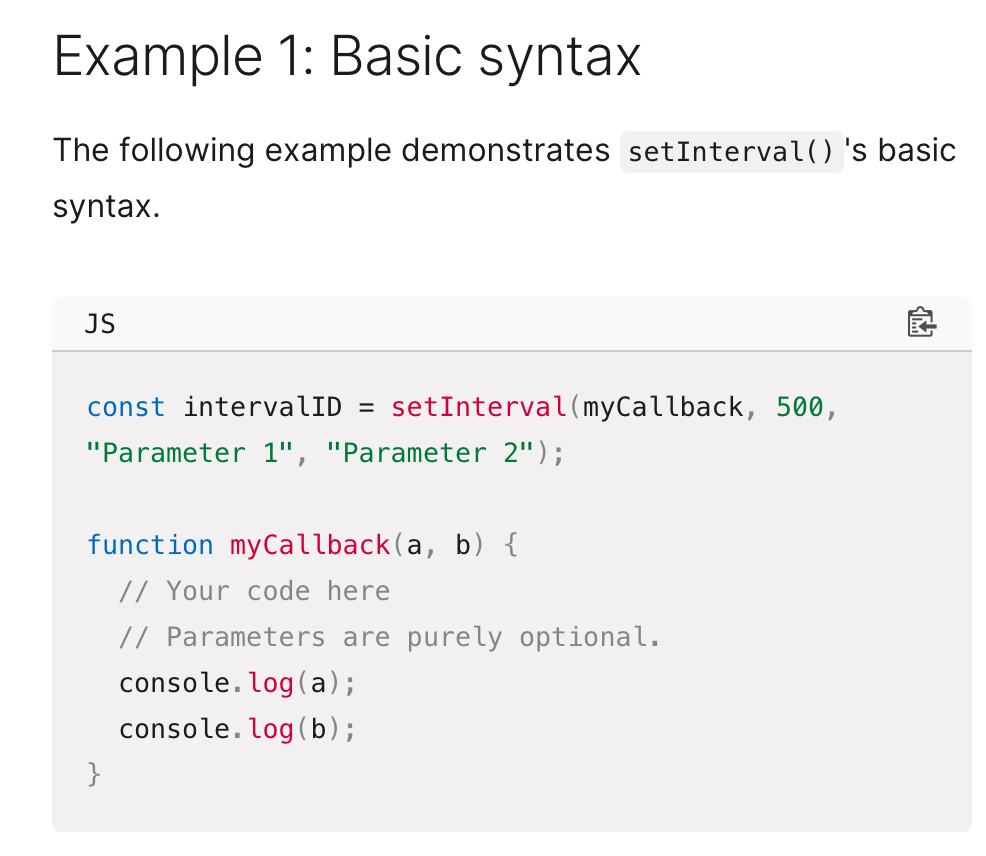Screen dimensions: 986x856
Task: Click the "Parameter 2" string in the code
Action: 437,453
